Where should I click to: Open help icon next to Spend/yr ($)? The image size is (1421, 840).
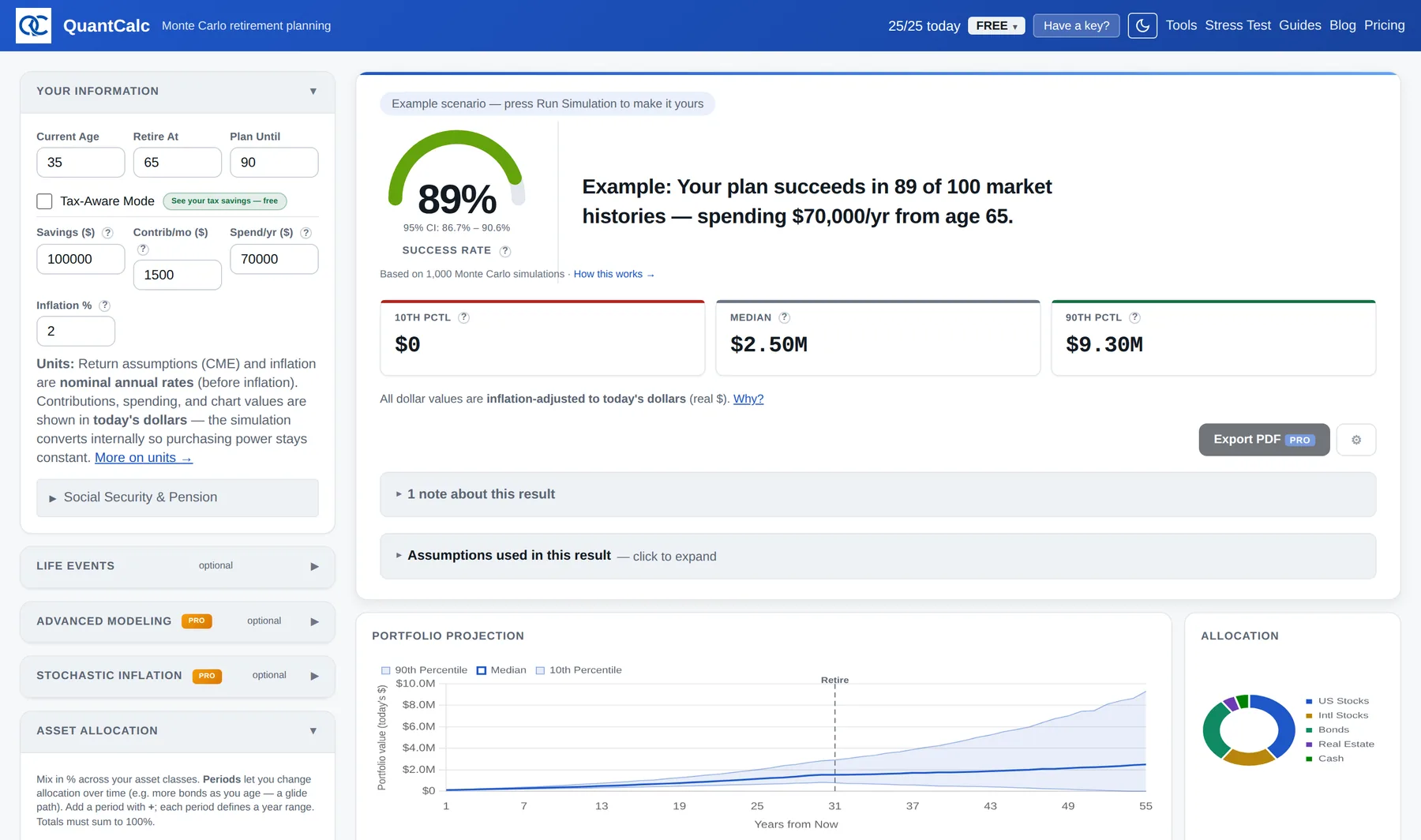[x=306, y=233]
